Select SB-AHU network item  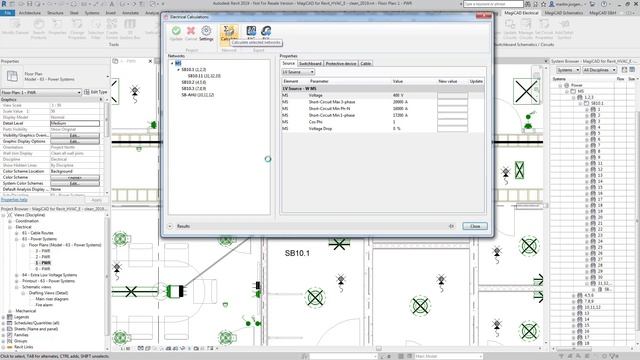(x=198, y=95)
